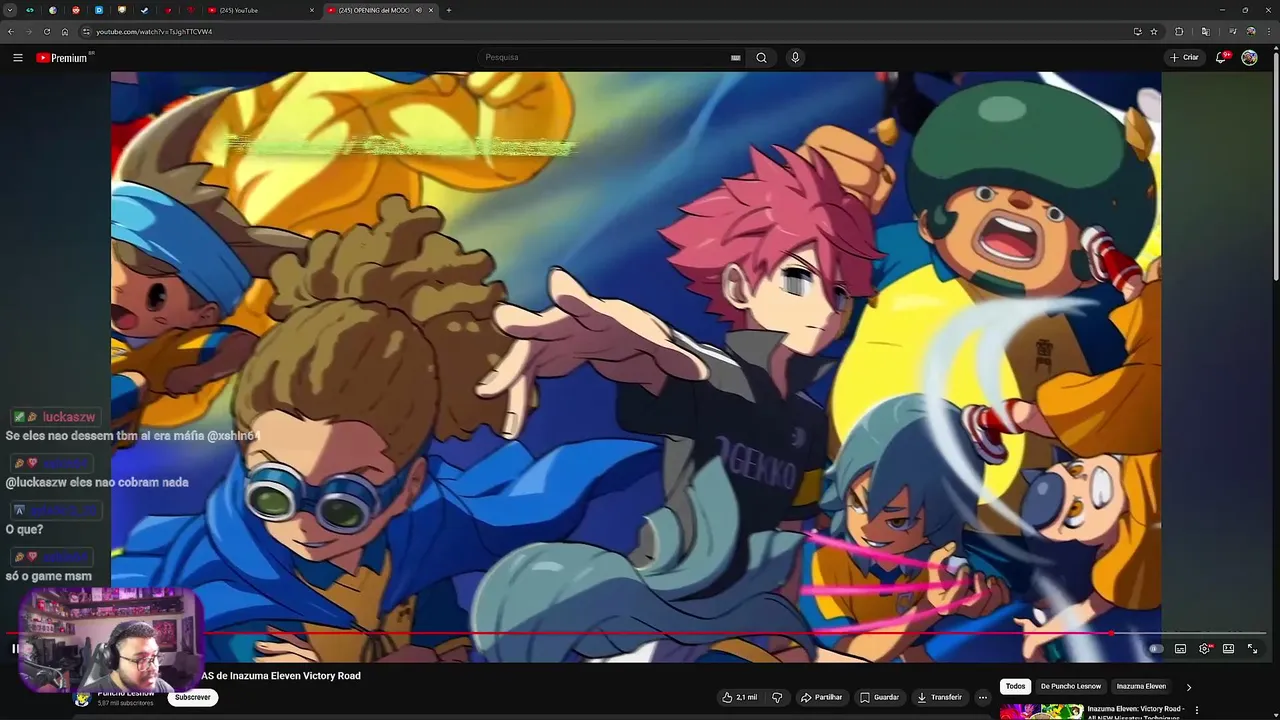
Task: Open the media controls toolbar icon
Action: tap(1232, 32)
